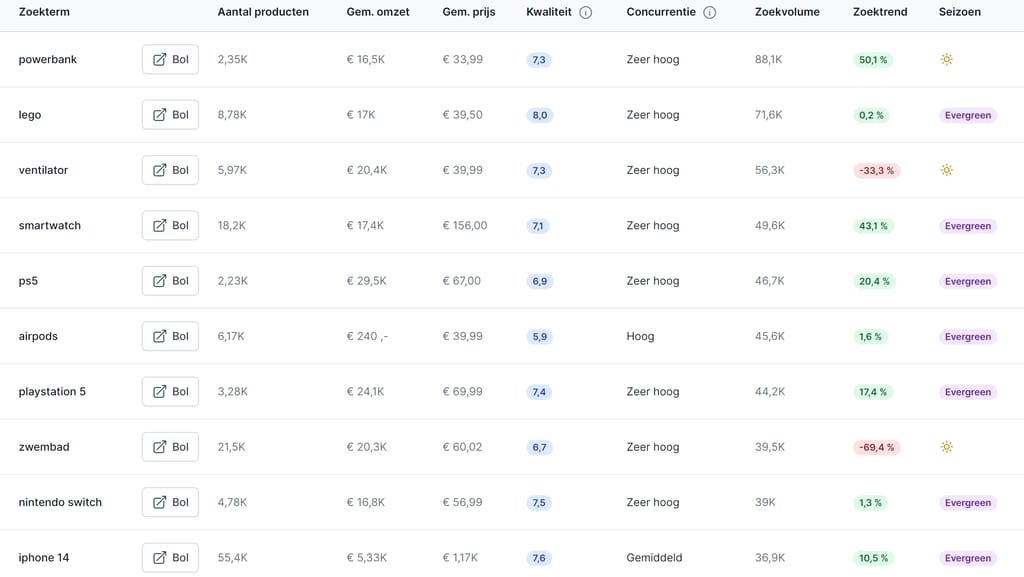This screenshot has width=1024, height=577.
Task: Open lego in Bol
Action: [170, 115]
